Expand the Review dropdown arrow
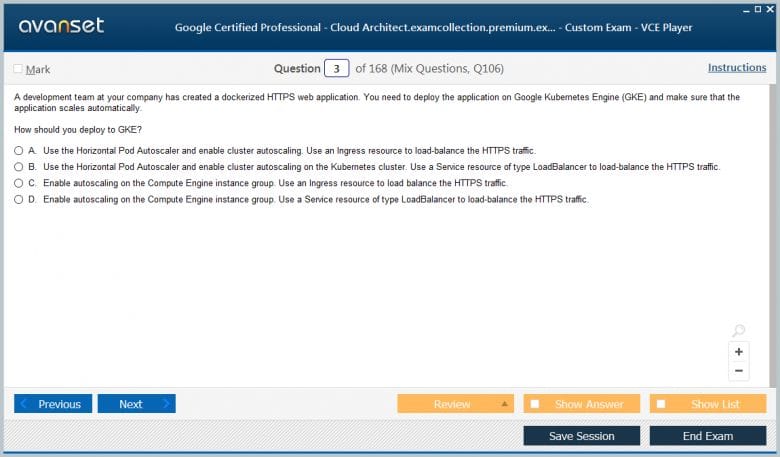Screen dimensions: 780x457 pyautogui.click(x=504, y=404)
